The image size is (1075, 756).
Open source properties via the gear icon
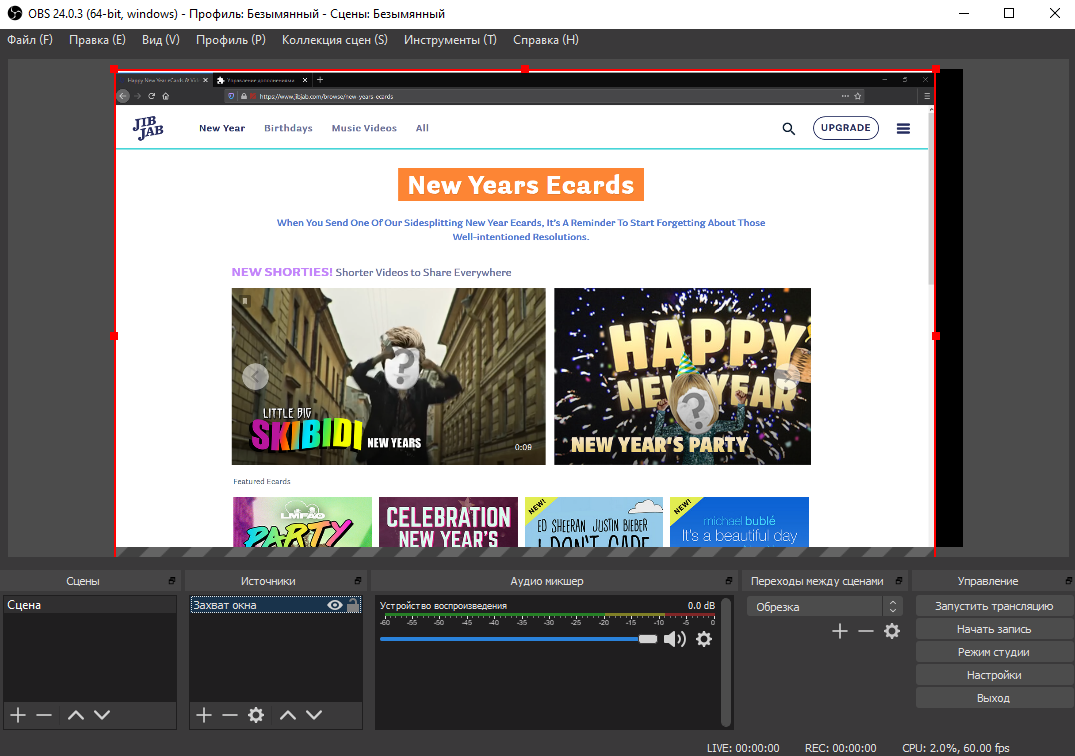(256, 715)
